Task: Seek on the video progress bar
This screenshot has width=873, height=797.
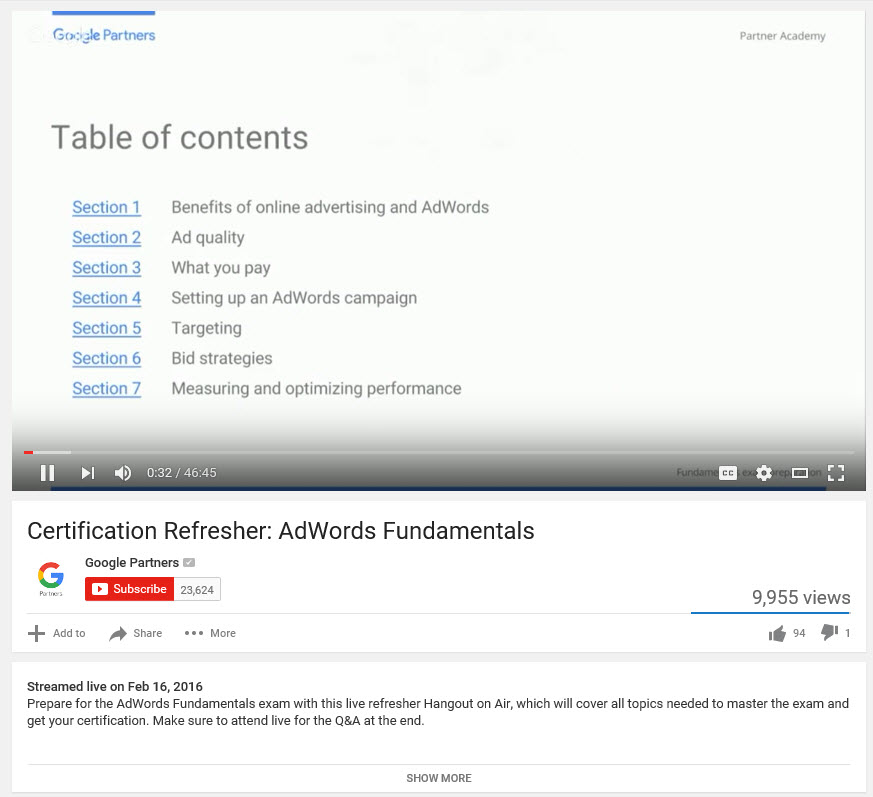Action: point(439,452)
